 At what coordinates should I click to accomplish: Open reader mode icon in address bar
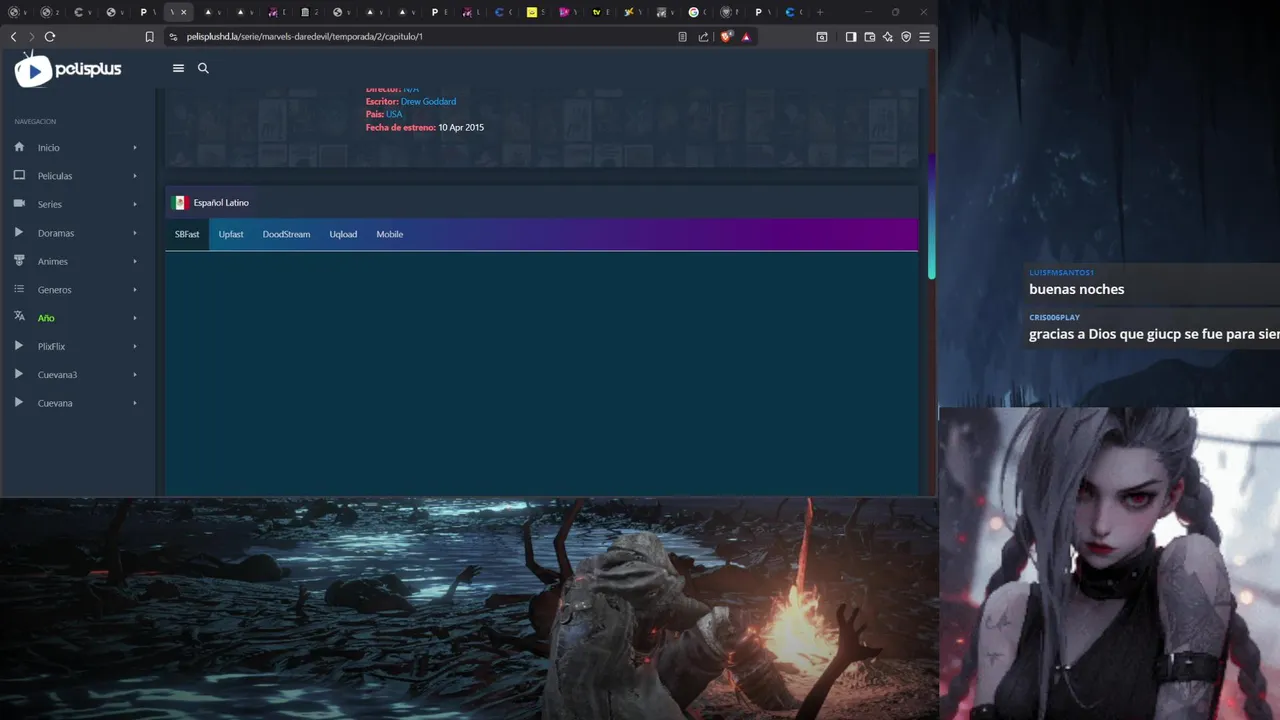682,37
